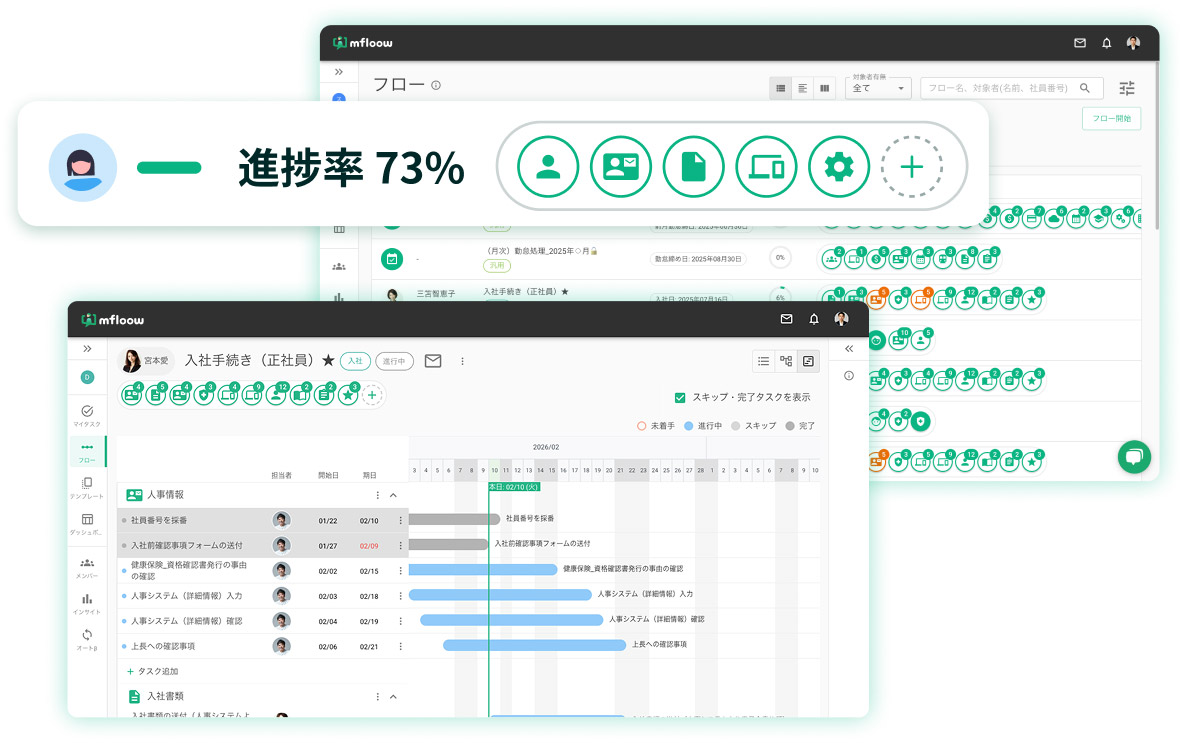Open mail icon in front window header
The width and height of the screenshot is (1185, 743).
(786, 319)
